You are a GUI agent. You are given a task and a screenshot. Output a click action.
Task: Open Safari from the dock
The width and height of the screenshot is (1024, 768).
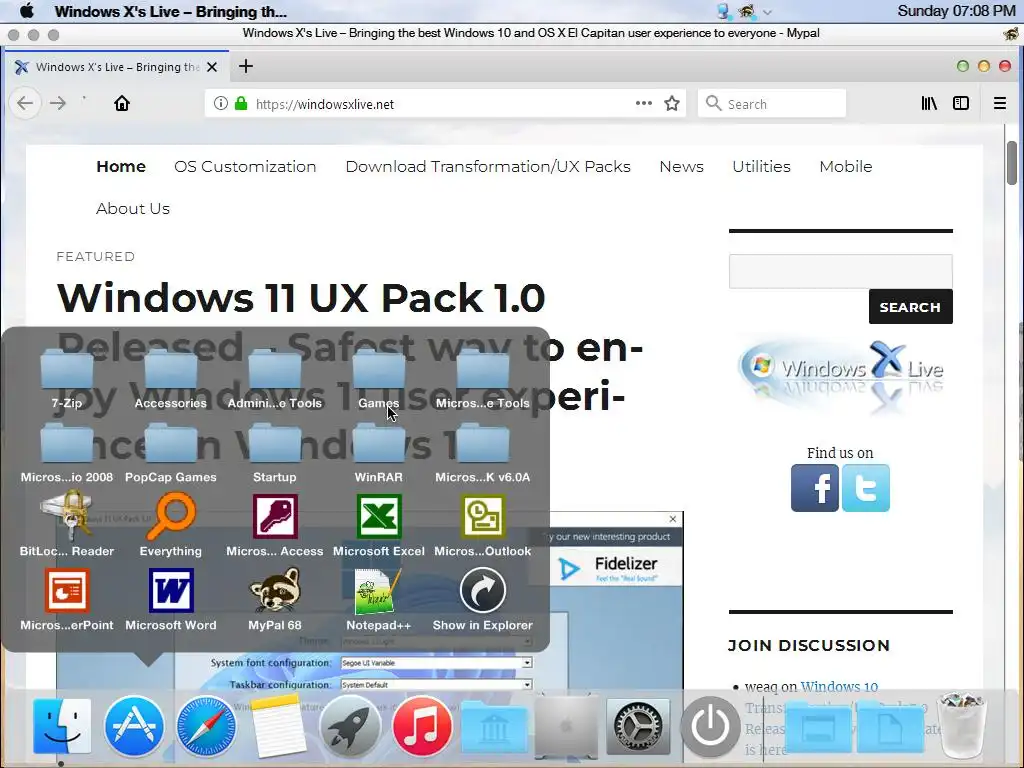click(x=206, y=726)
